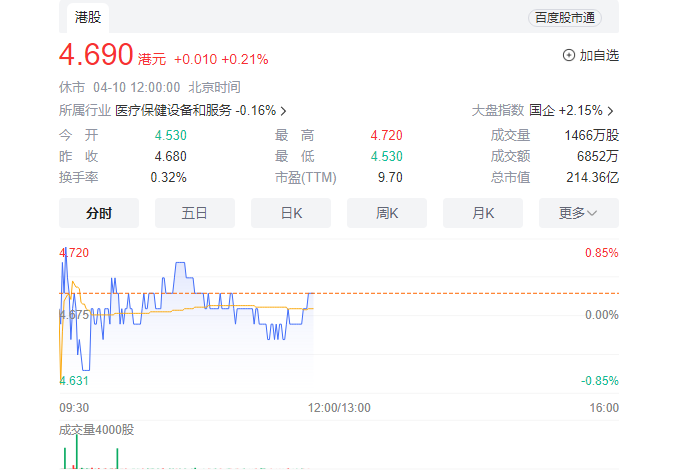Click the 12:00/13:00 time axis marker
Screen dimensions: 676x476
point(338,408)
